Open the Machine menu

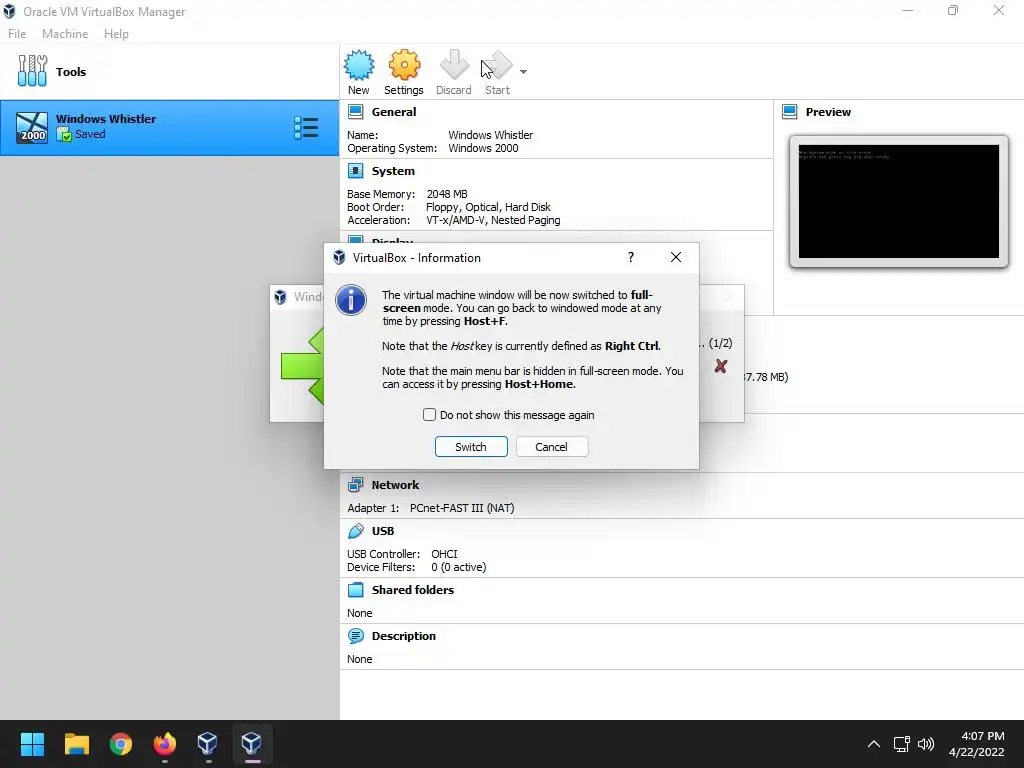coord(65,34)
